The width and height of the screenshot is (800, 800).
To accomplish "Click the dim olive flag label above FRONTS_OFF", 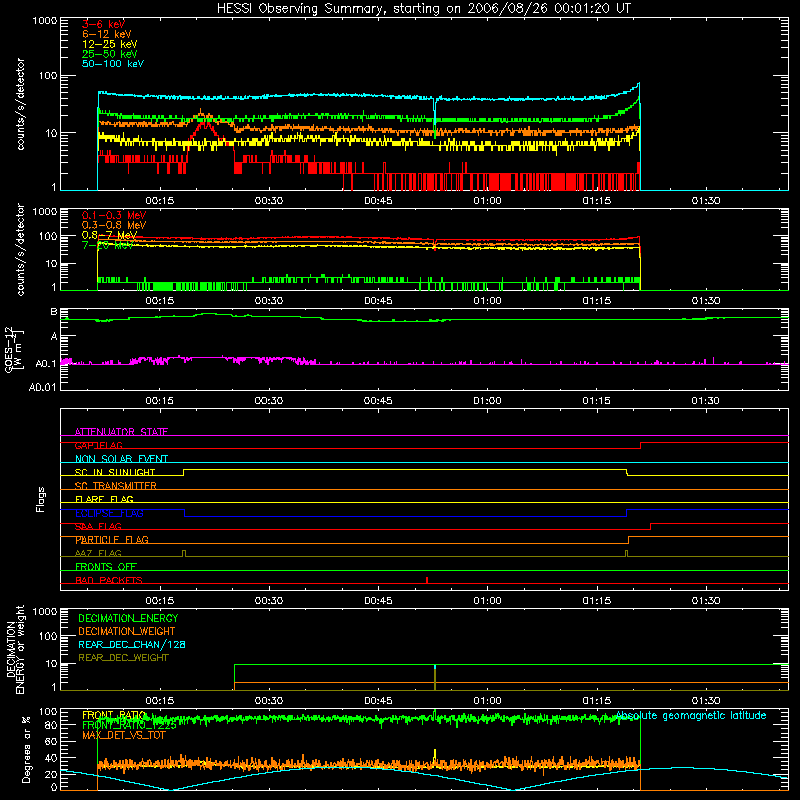I will tap(98, 553).
